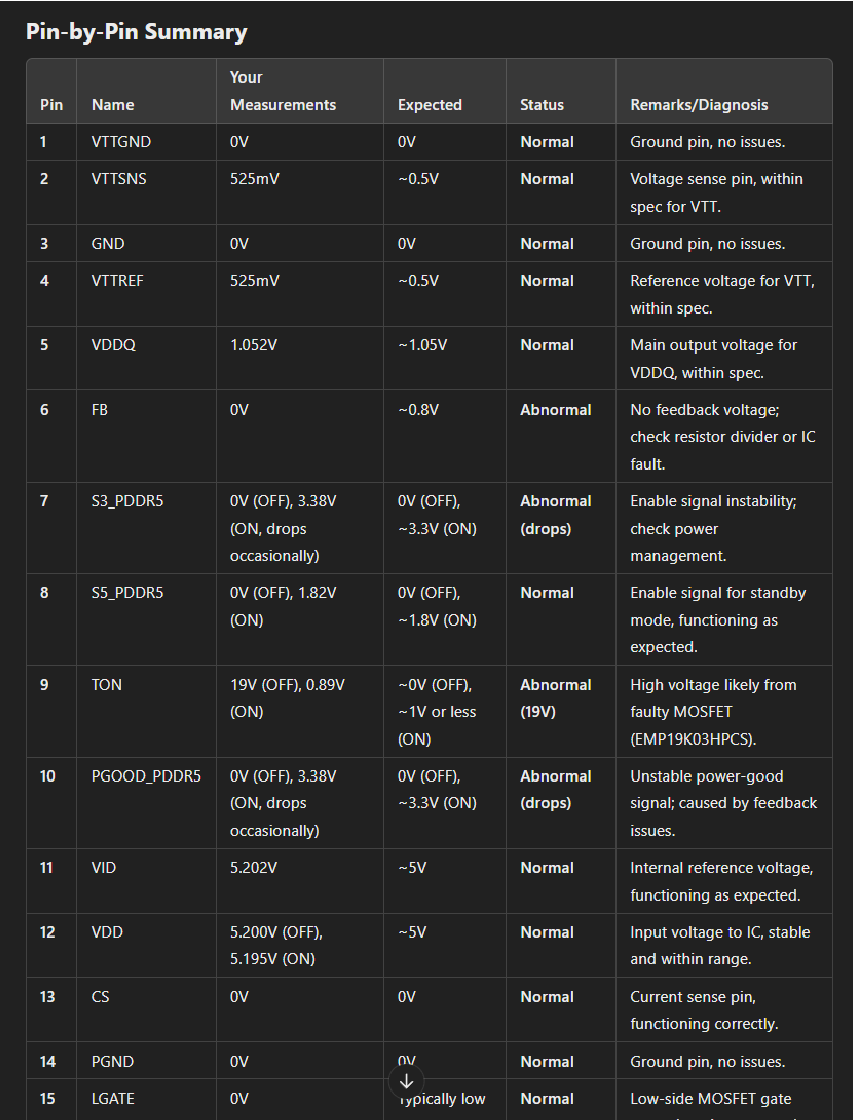Click the S5_PDDR5 name cell
This screenshot has height=1120, width=853.
tap(127, 593)
